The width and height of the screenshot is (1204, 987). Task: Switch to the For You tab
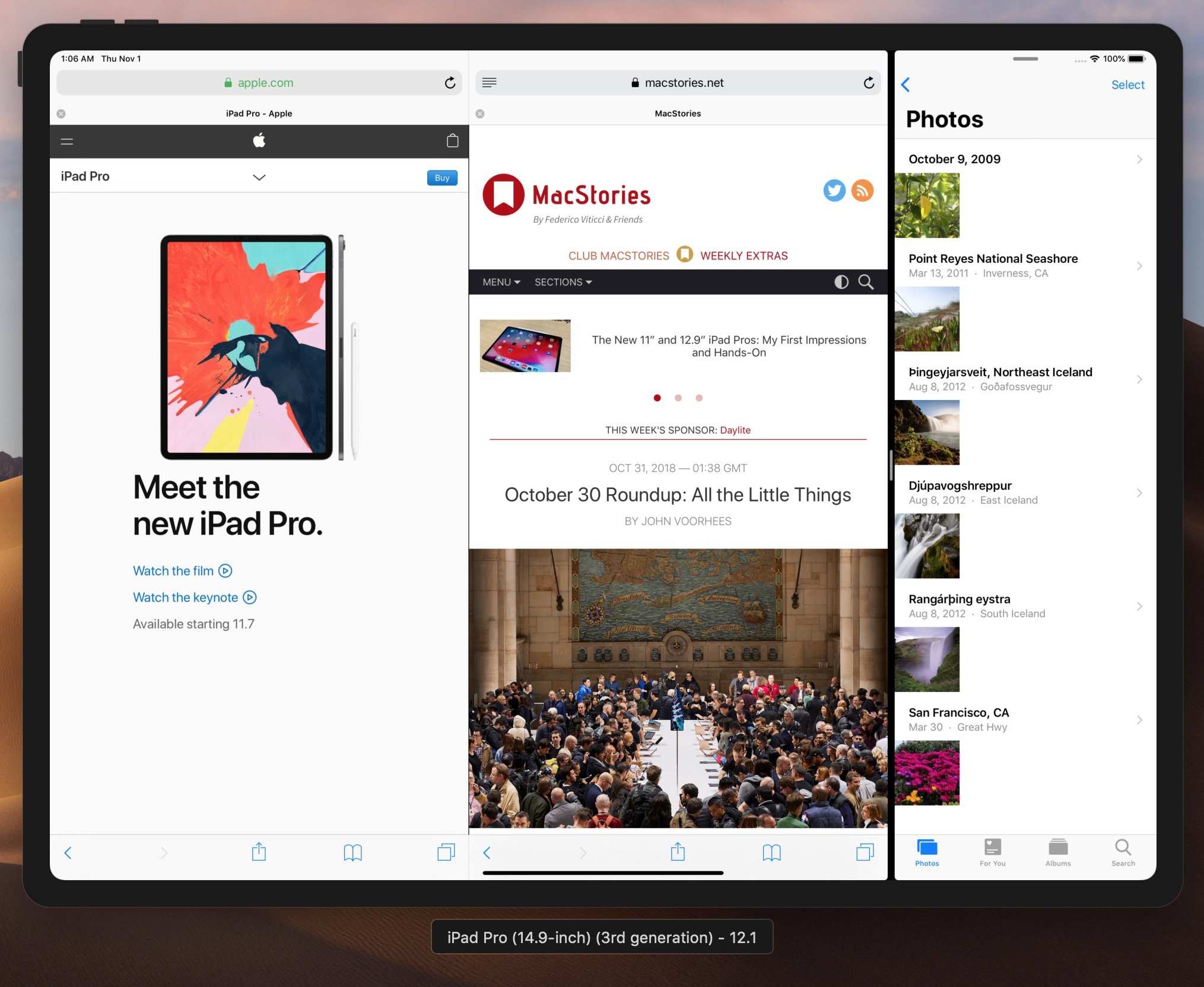992,852
